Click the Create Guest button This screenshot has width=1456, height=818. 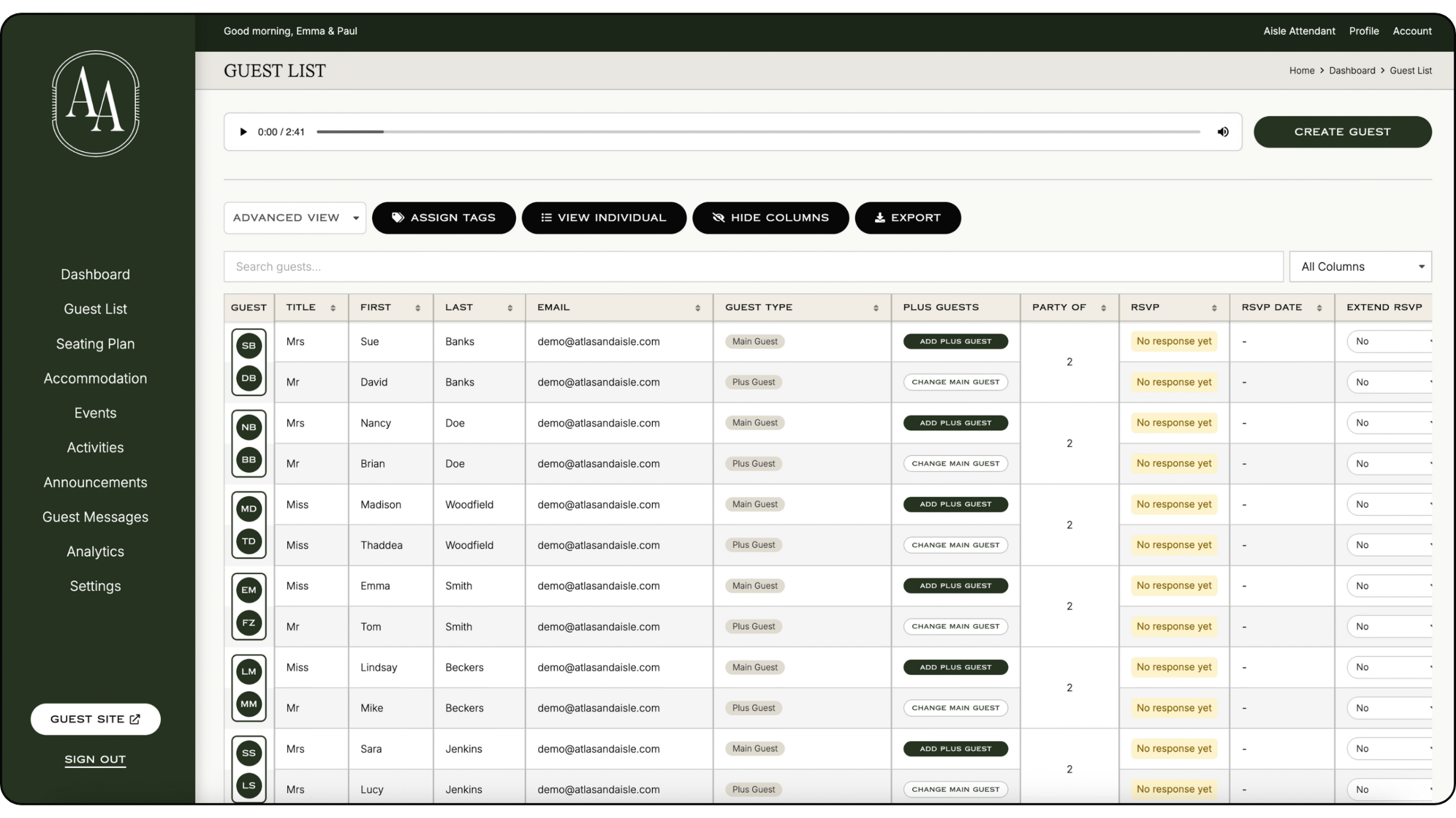[1342, 132]
